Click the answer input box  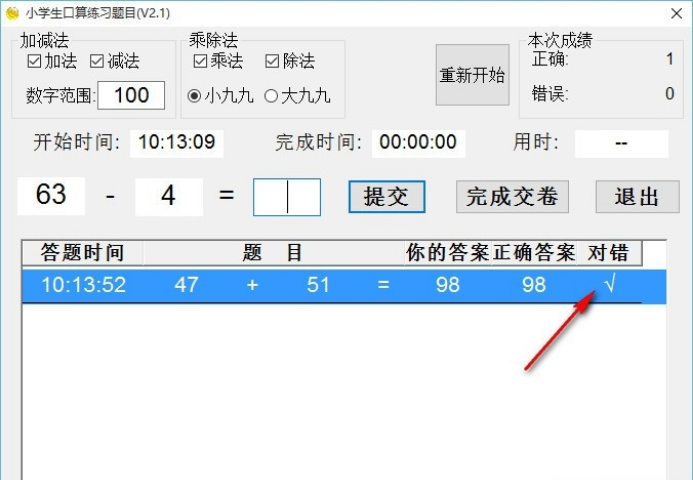click(x=287, y=197)
